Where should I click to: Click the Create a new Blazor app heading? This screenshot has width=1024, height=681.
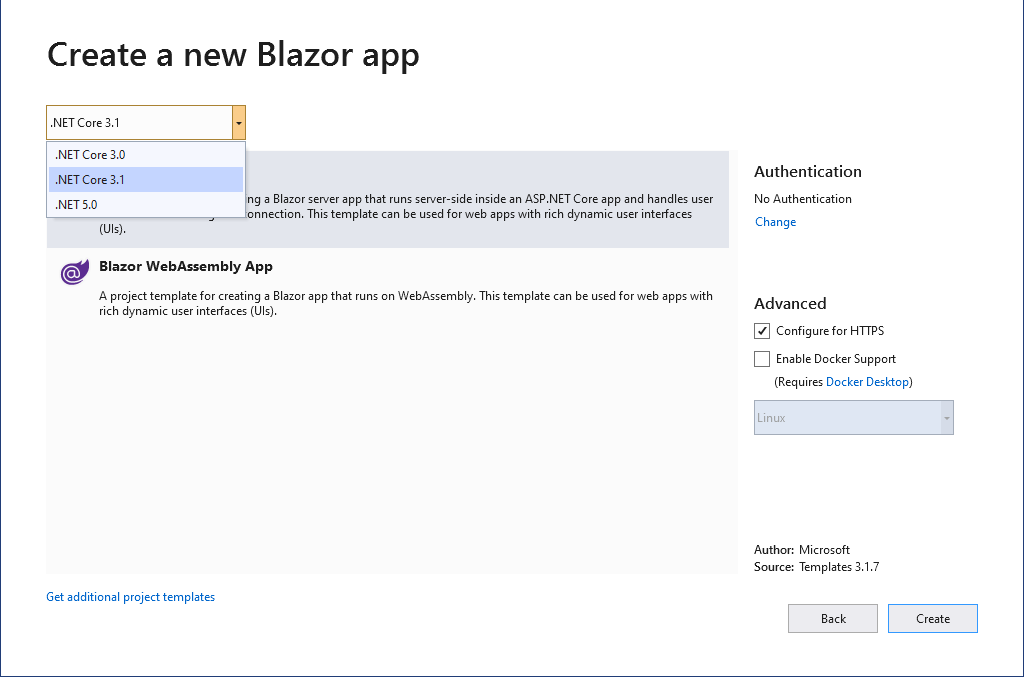coord(233,55)
